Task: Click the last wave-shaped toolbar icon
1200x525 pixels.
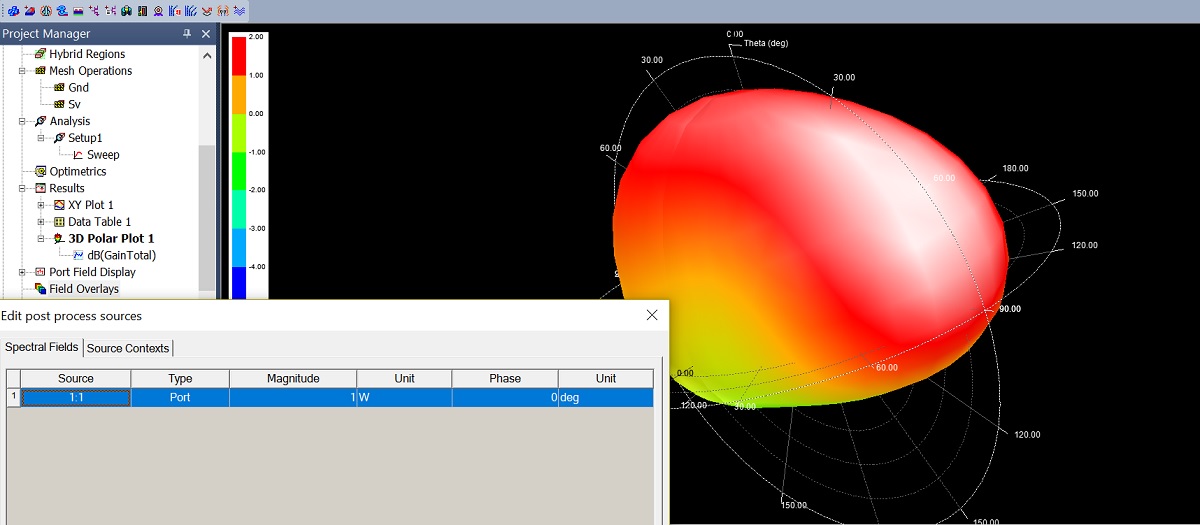Action: [240, 11]
